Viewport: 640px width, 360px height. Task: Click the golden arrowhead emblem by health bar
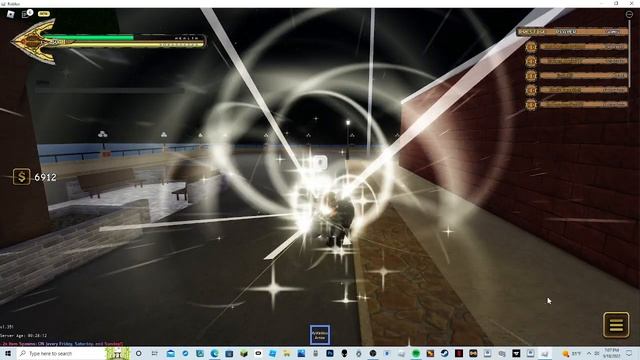[x=33, y=42]
